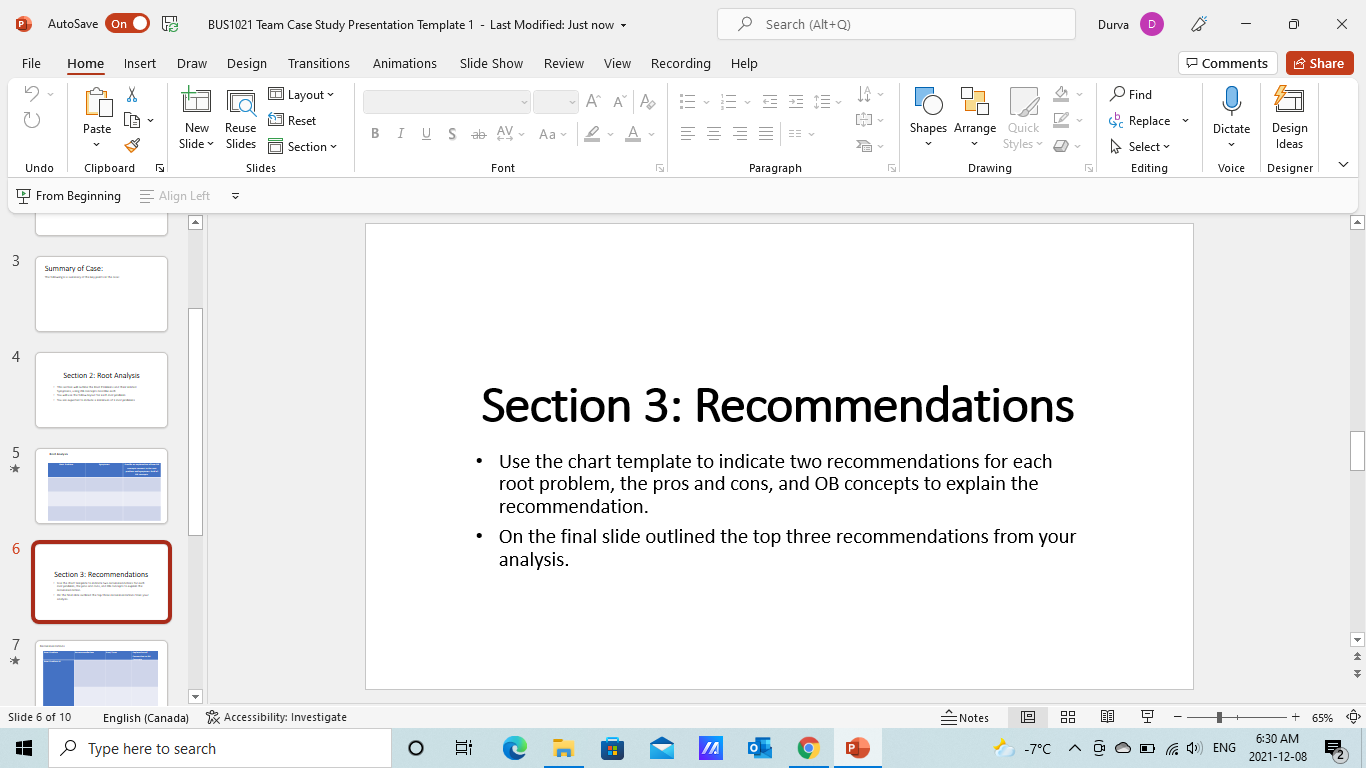Click the zoom slider in status bar
The image size is (1366, 768).
(1219, 717)
